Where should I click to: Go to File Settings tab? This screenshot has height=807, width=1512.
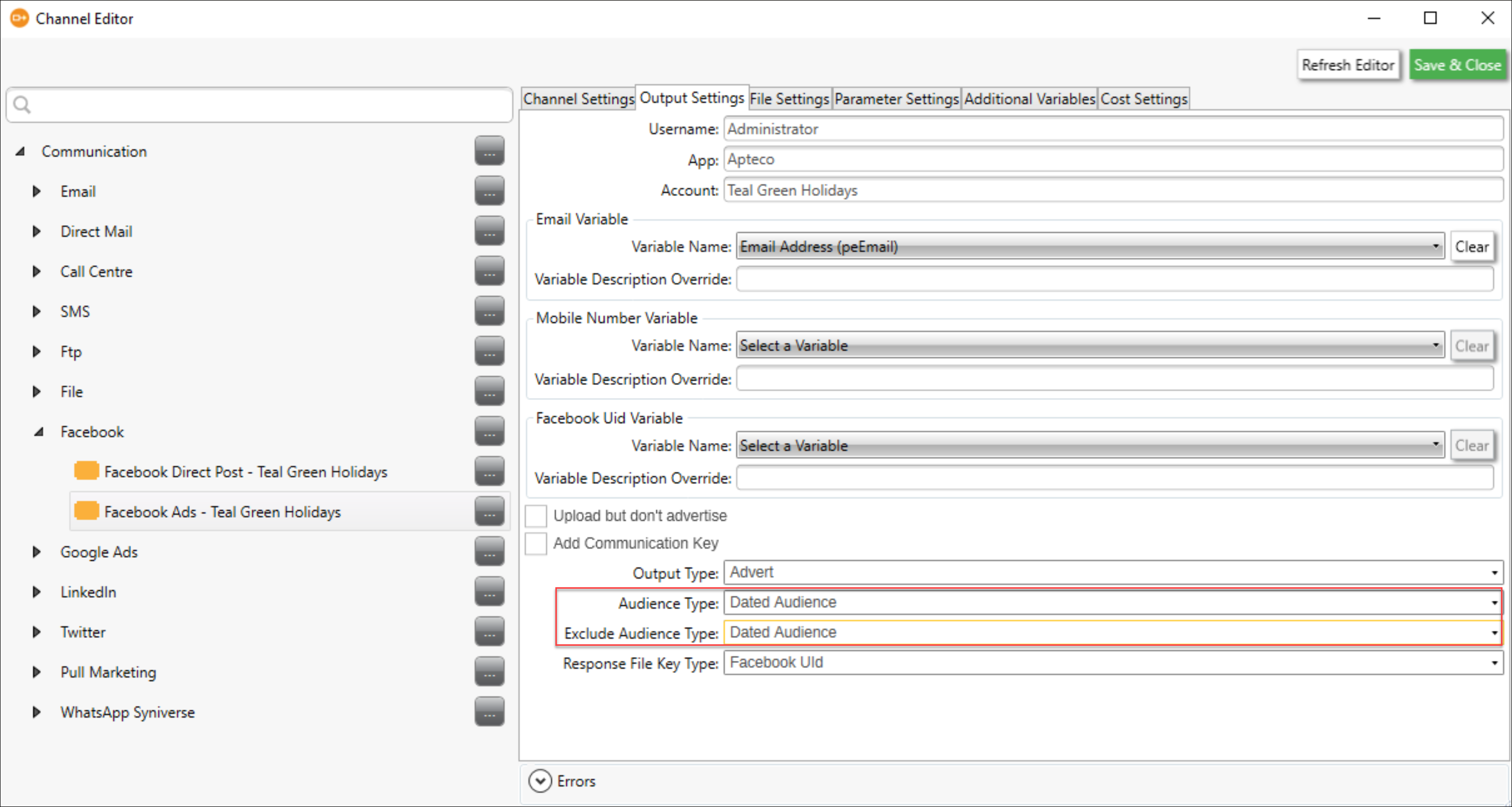coord(790,99)
